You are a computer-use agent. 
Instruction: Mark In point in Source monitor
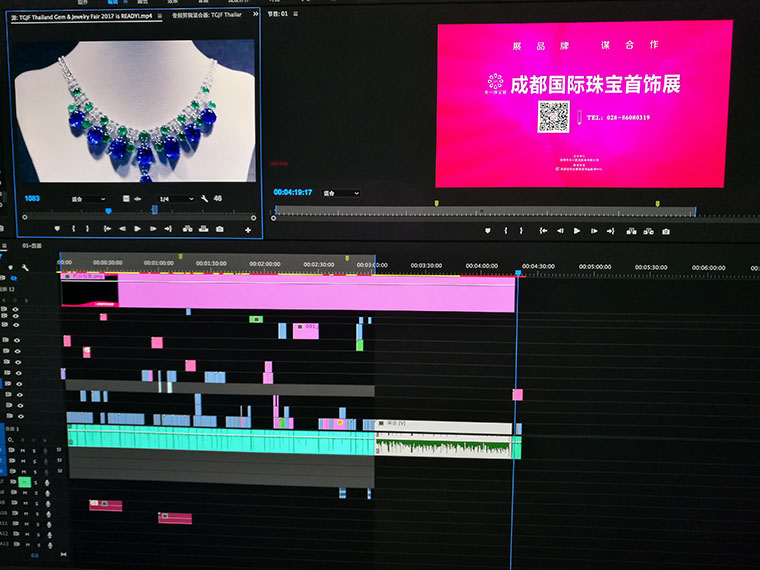click(x=74, y=228)
